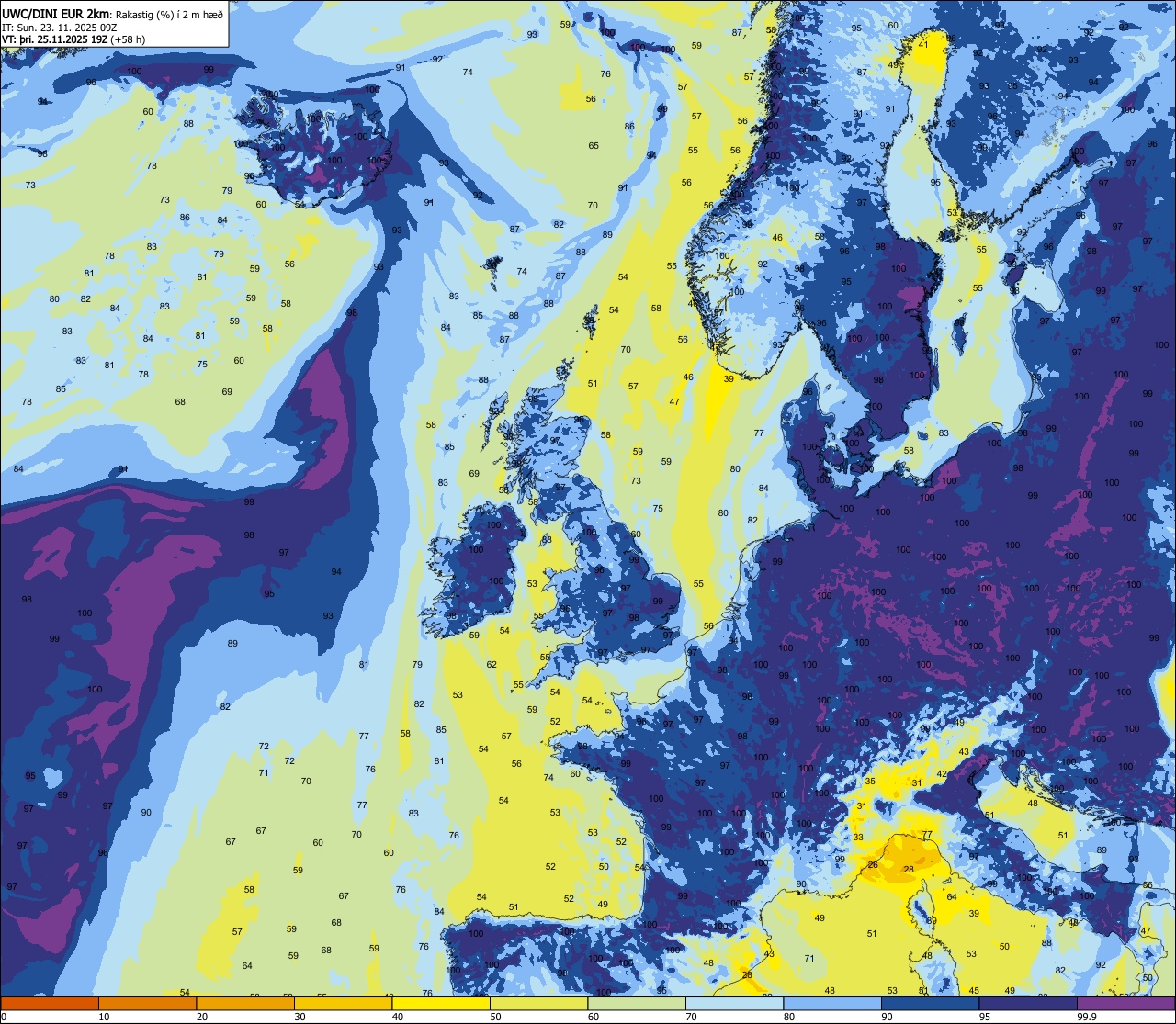
Task: Click the 20–30 amber legend swatch
Action: (x=245, y=1003)
